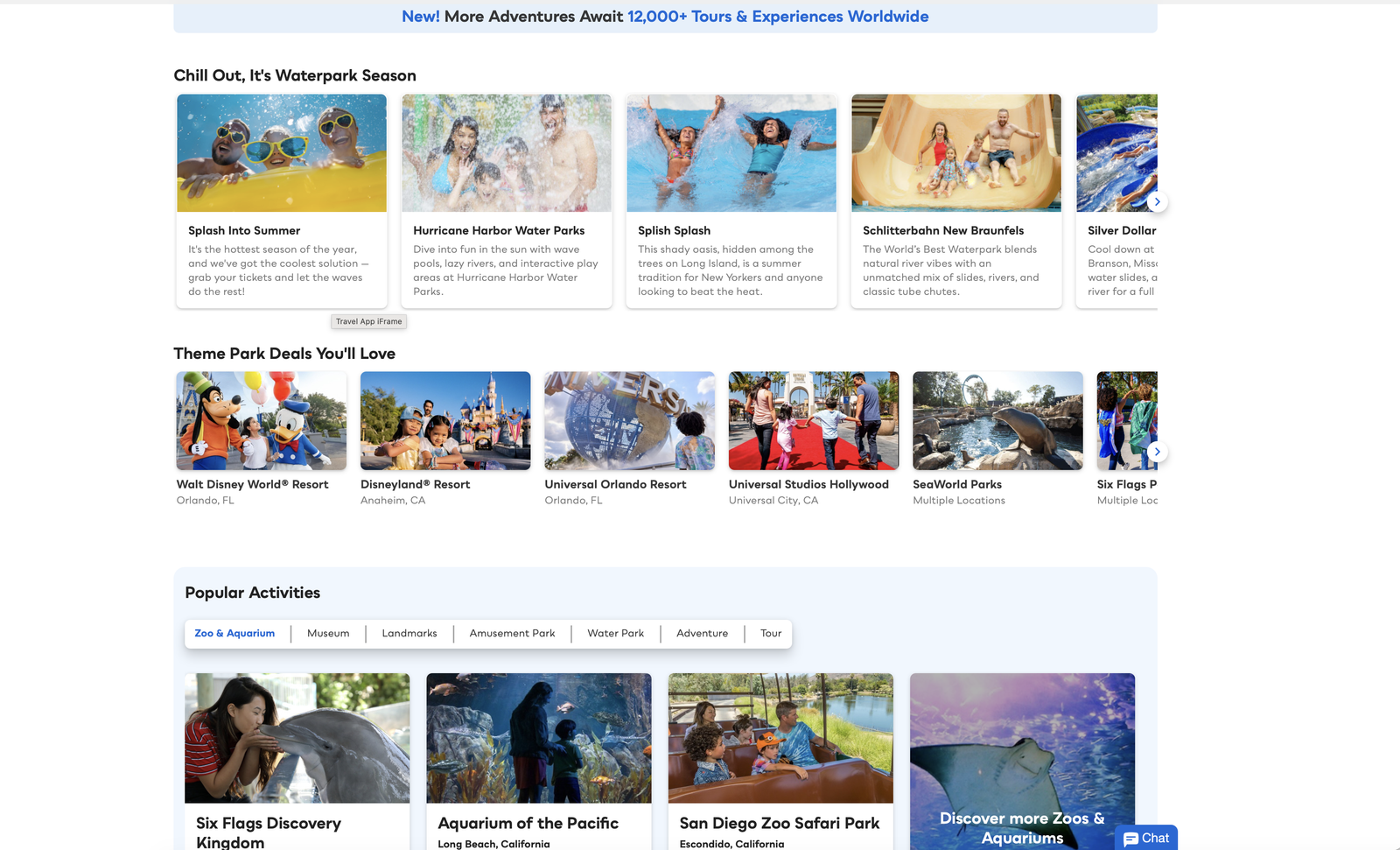Screen dimensions: 1400x850
Task: Click the waterpark carousel next arrow
Action: tap(1157, 202)
